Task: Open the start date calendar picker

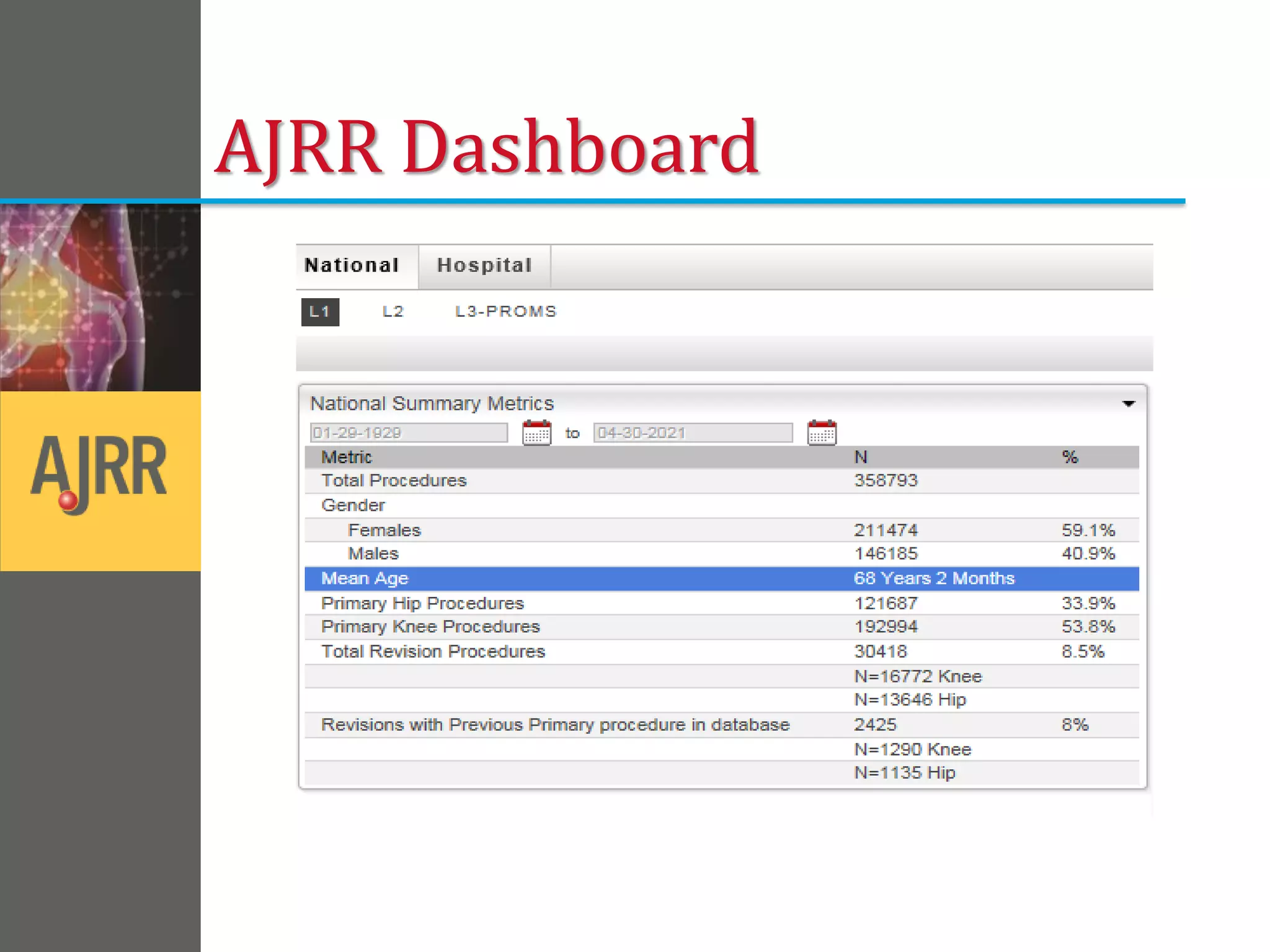Action: click(536, 433)
